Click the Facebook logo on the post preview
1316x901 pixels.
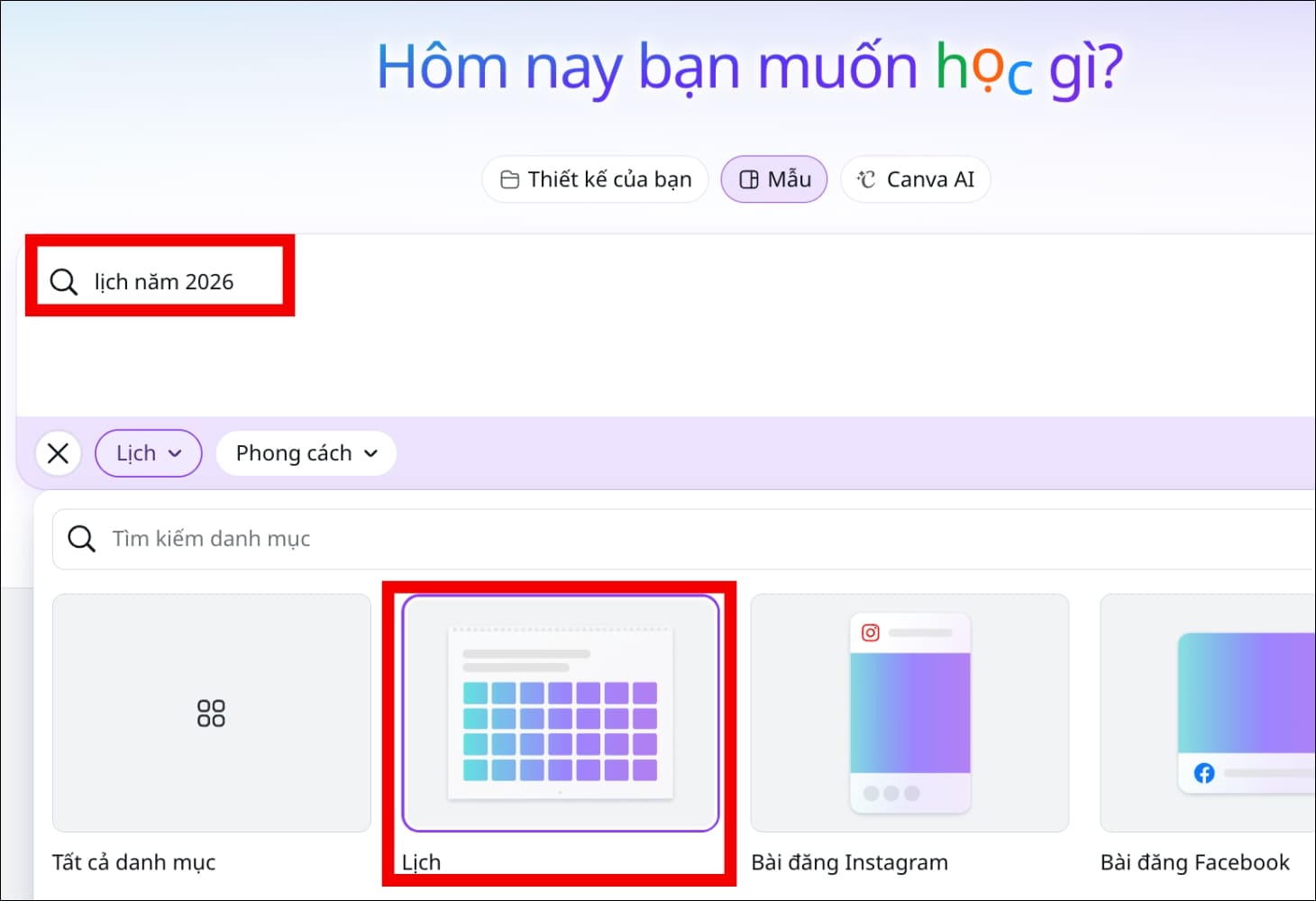click(1205, 773)
